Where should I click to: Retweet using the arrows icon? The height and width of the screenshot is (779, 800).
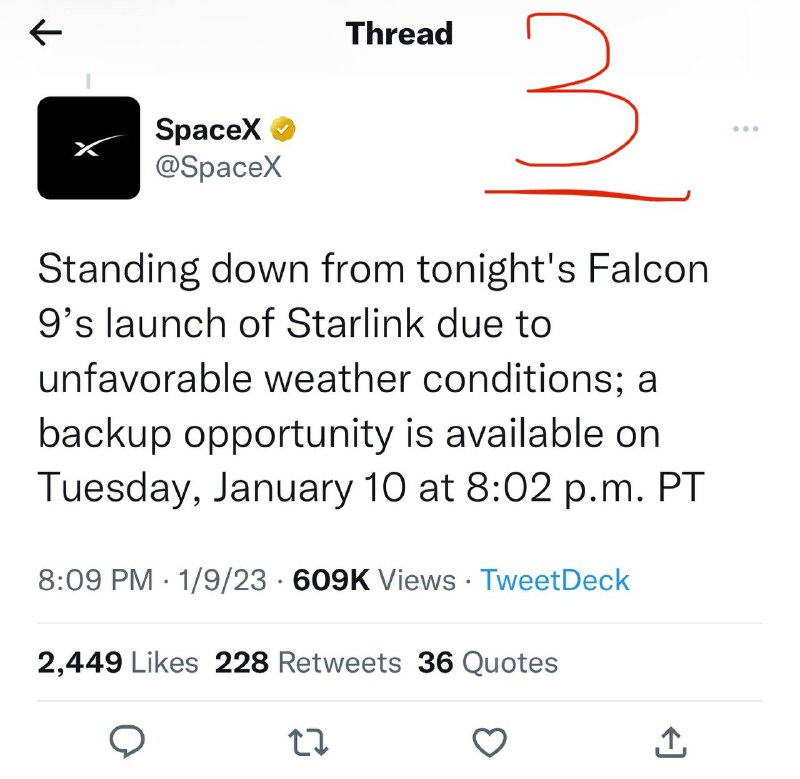pos(308,742)
